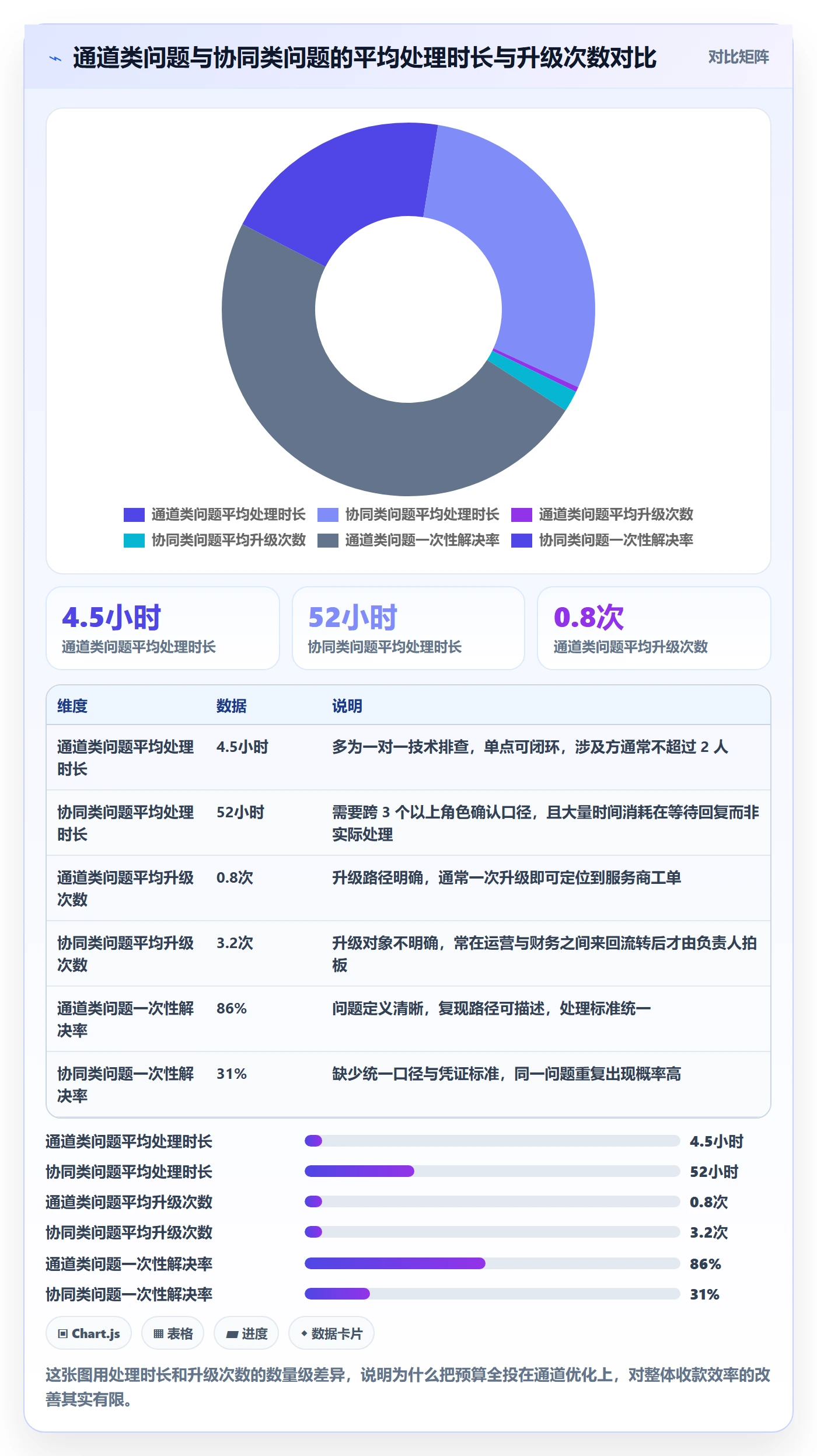Click the square icon in Chart.js chip
This screenshot has height=1456, width=817.
pyautogui.click(x=63, y=1333)
